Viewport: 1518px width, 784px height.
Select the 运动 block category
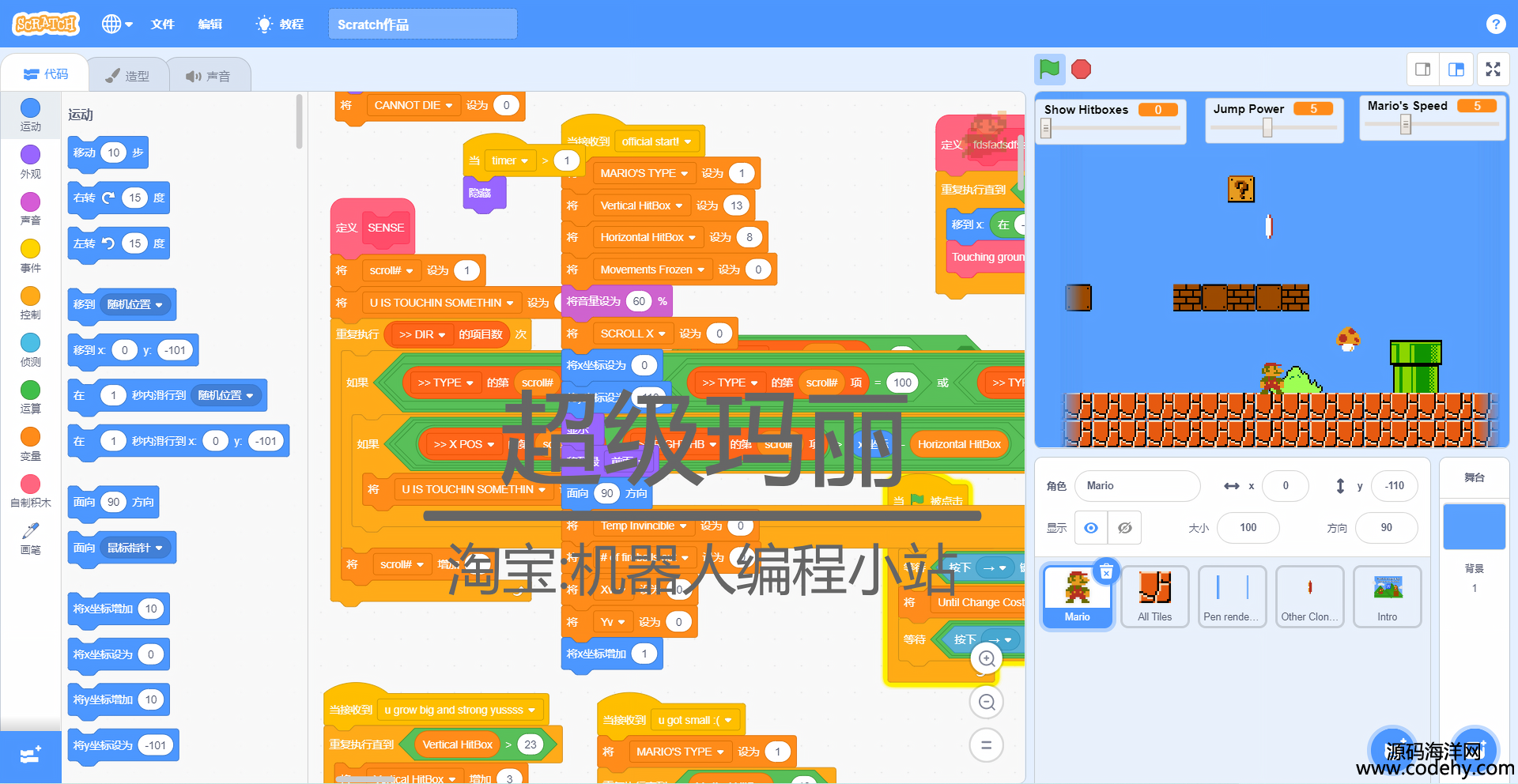click(30, 115)
